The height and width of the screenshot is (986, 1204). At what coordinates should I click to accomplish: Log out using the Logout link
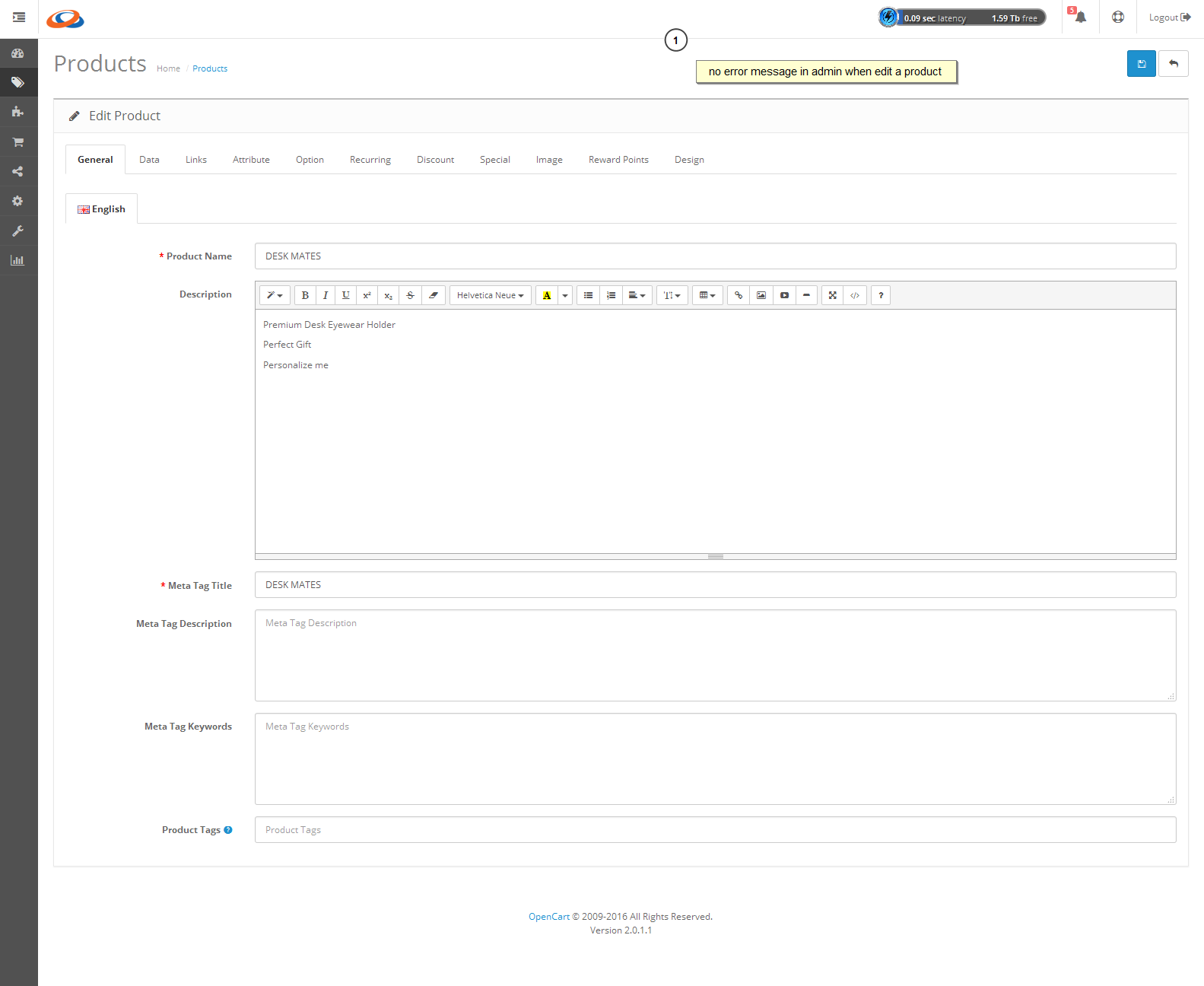coord(1170,17)
